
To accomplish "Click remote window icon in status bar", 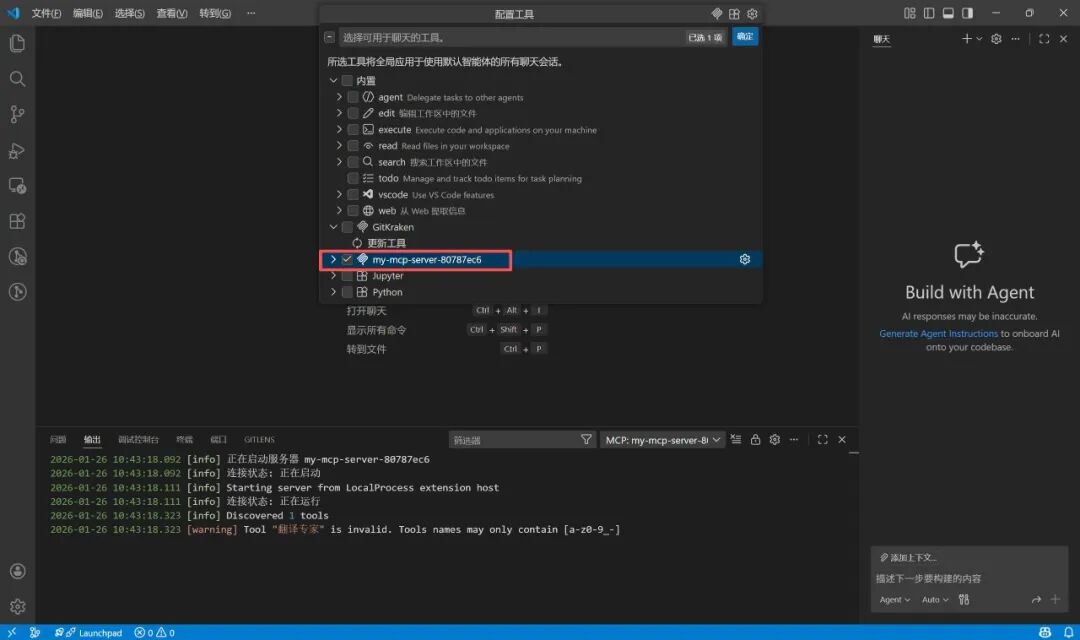I will click(x=12, y=632).
